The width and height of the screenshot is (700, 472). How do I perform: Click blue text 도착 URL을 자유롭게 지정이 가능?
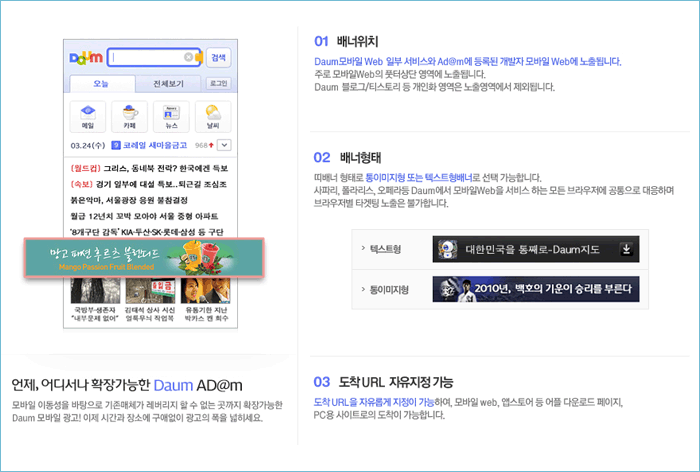[374, 402]
